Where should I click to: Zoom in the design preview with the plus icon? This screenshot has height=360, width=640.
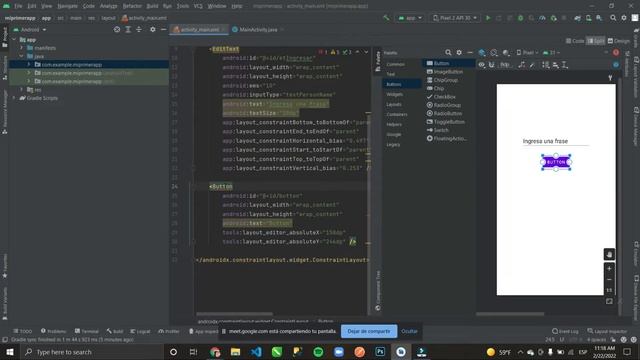click(x=609, y=269)
